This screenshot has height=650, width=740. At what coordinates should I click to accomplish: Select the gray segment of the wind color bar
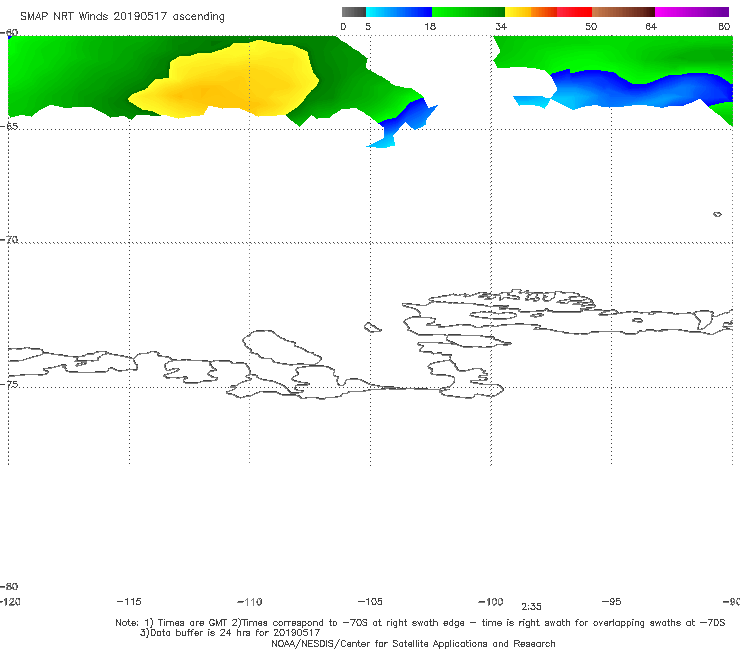coord(354,12)
